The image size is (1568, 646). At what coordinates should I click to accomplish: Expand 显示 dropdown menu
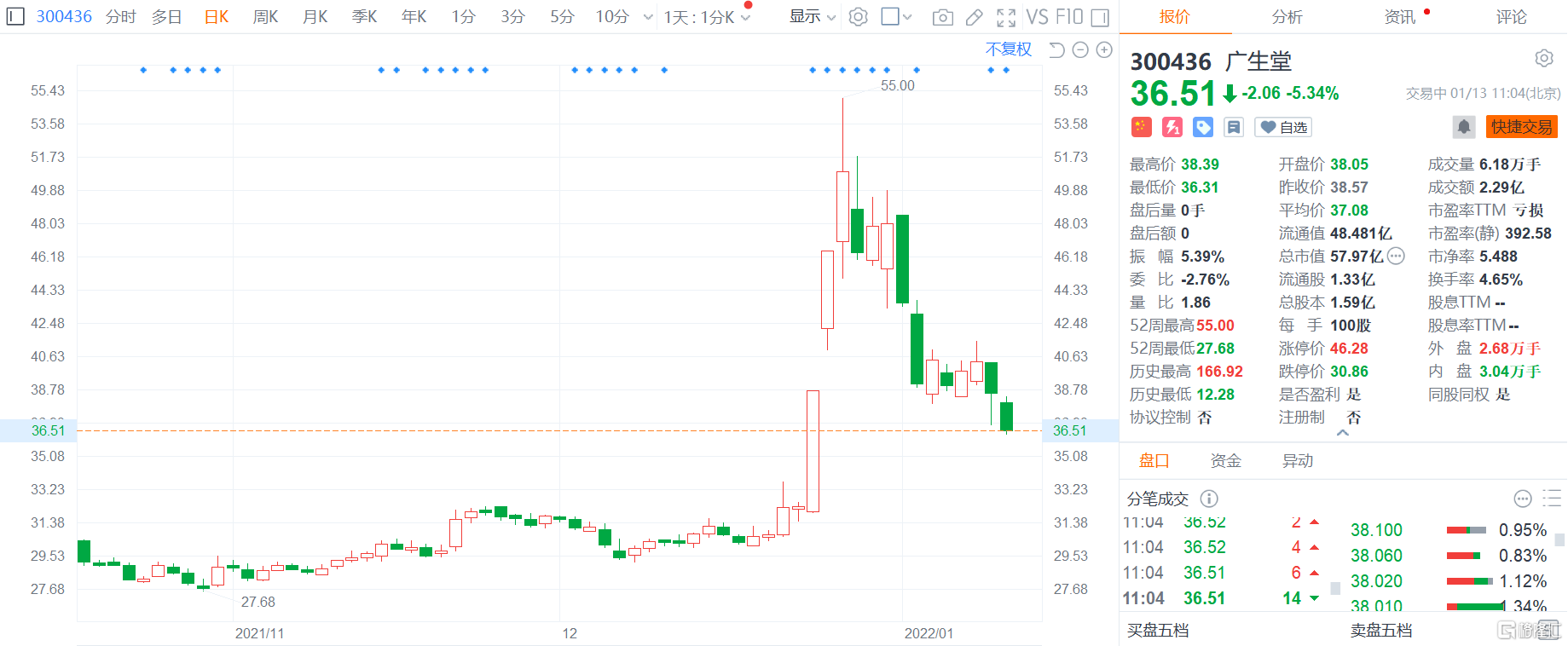[813, 16]
